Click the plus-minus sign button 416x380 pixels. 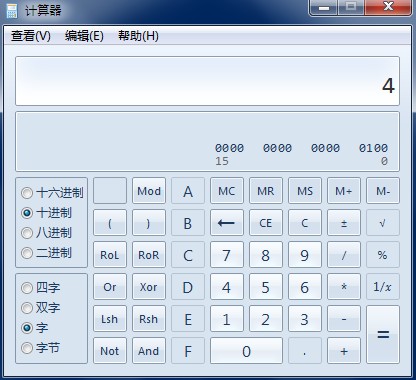click(x=344, y=223)
